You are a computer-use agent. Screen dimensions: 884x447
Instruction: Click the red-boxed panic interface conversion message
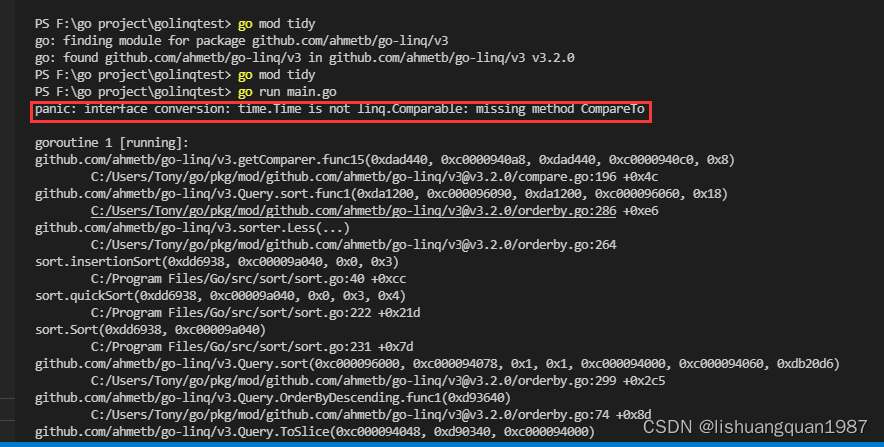[x=340, y=109]
